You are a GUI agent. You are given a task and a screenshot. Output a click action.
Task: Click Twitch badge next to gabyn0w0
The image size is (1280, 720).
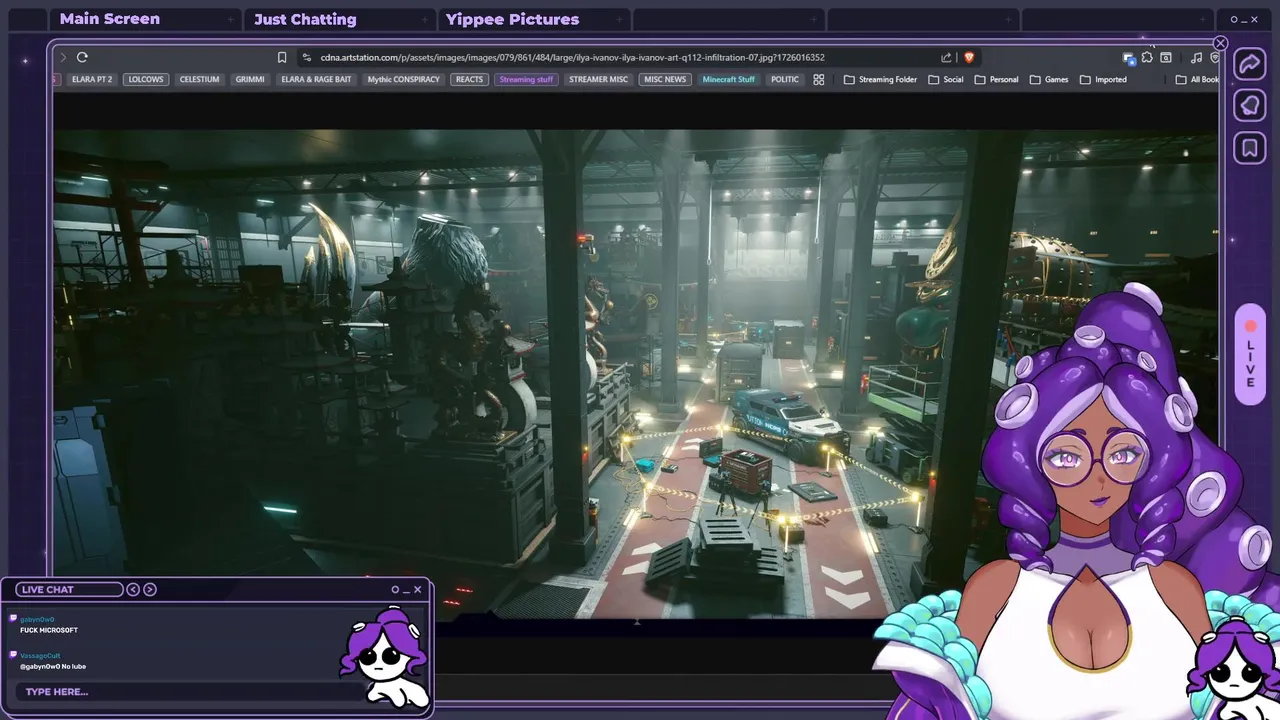click(13, 619)
